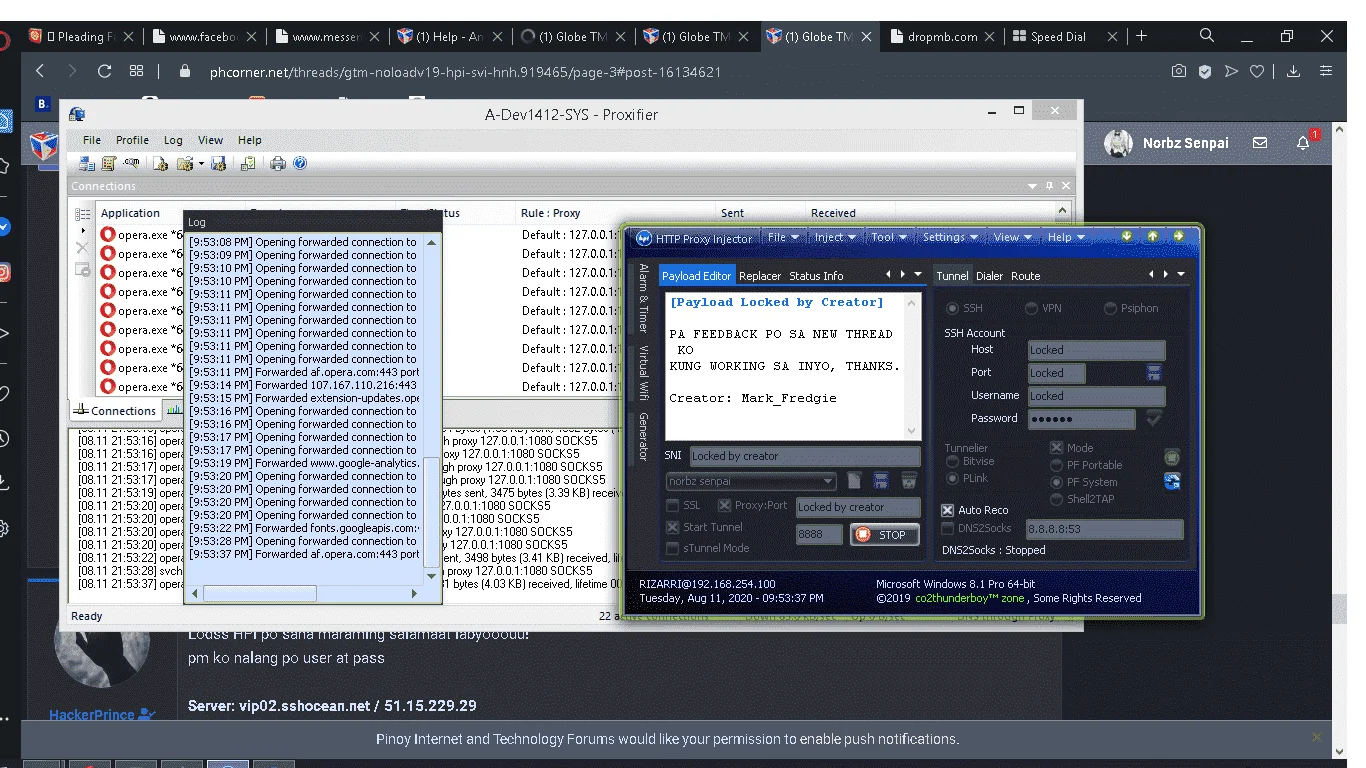Screen dimensions: 1366x768
Task: Click green right arrow icon in Injector title bar
Action: tap(1178, 236)
